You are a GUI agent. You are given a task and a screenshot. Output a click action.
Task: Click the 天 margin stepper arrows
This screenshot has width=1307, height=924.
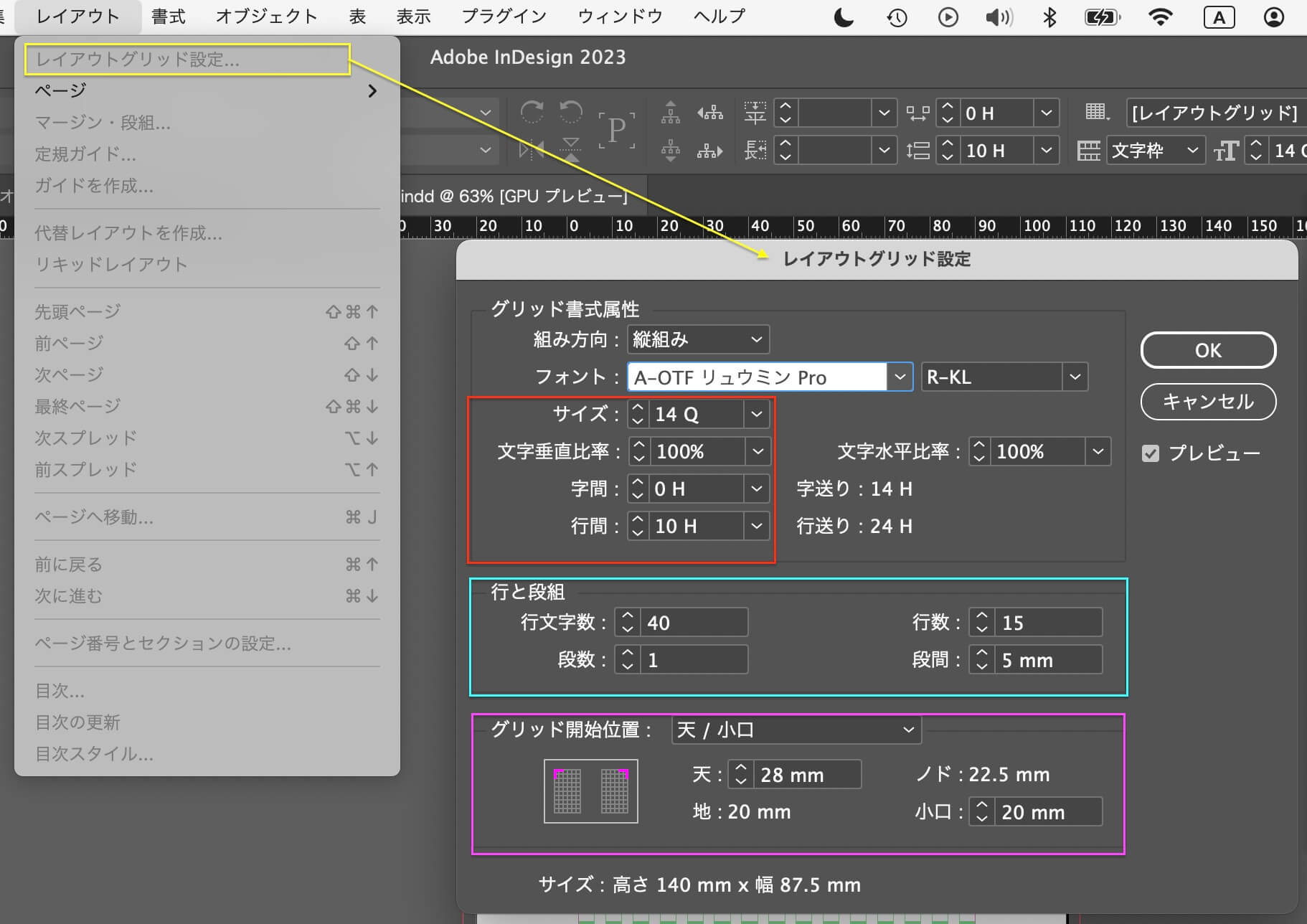pyautogui.click(x=741, y=775)
